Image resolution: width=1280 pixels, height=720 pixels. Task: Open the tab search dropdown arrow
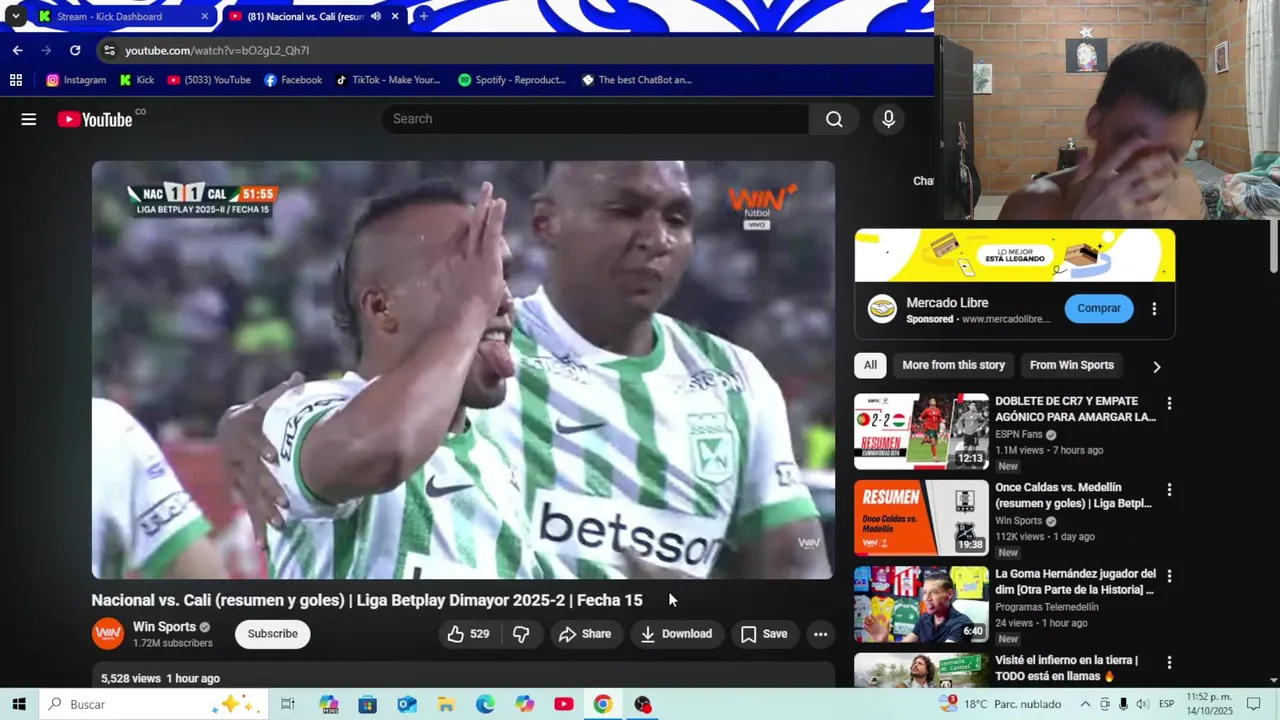(15, 16)
